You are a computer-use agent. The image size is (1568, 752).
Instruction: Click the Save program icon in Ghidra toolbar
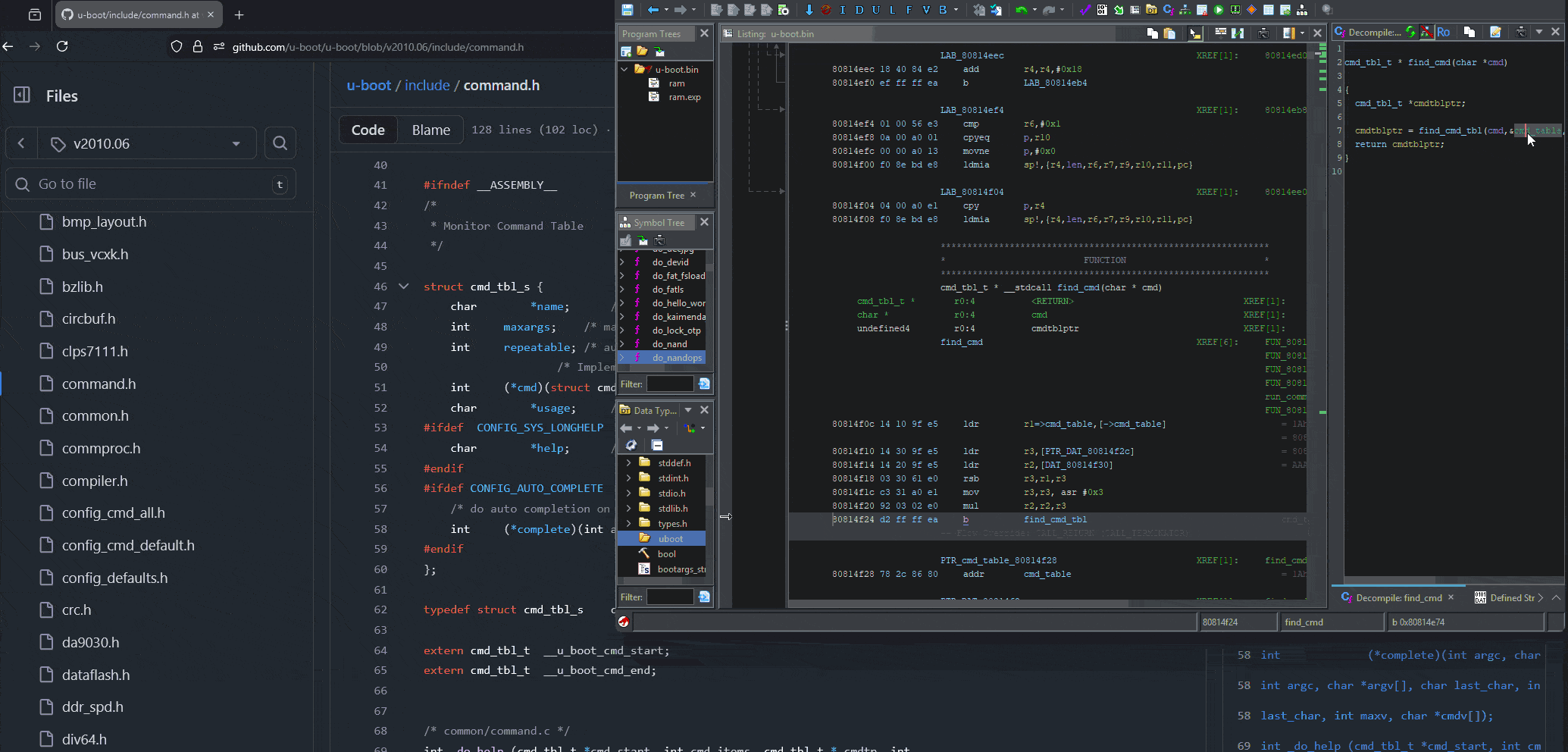tap(628, 10)
